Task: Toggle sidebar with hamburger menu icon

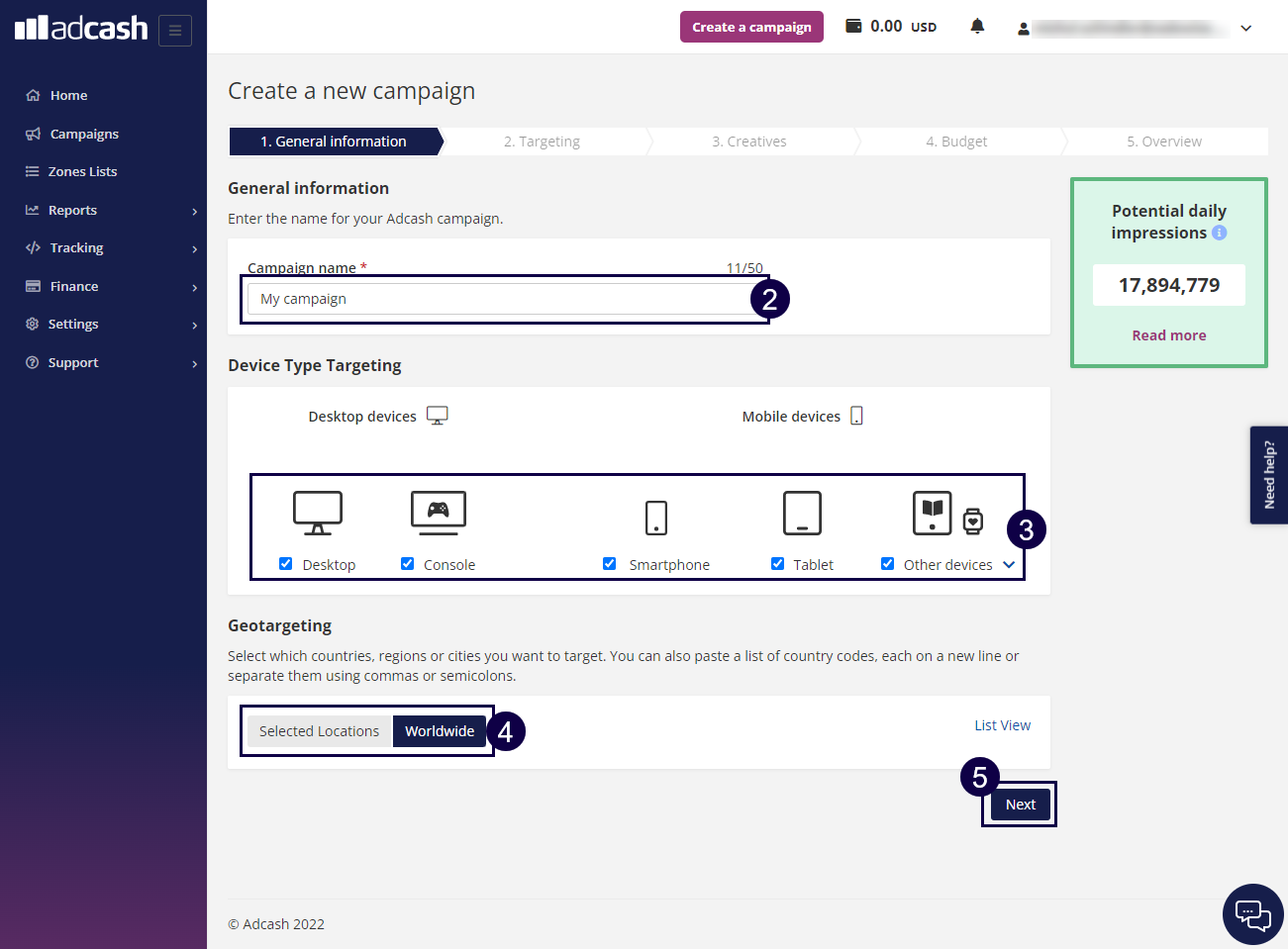Action: point(175,31)
